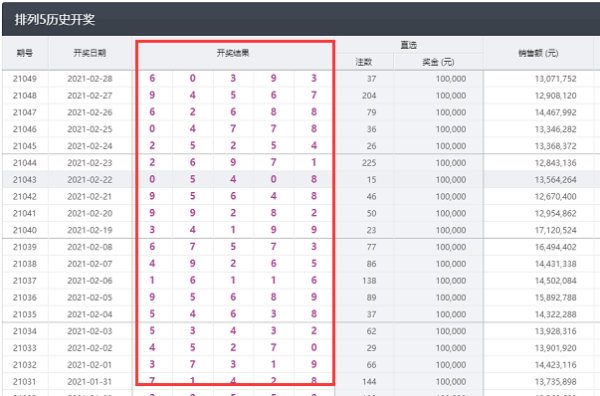The image size is (600, 396).
Task: Click the sales amount 17,120,524
Action: click(x=556, y=230)
